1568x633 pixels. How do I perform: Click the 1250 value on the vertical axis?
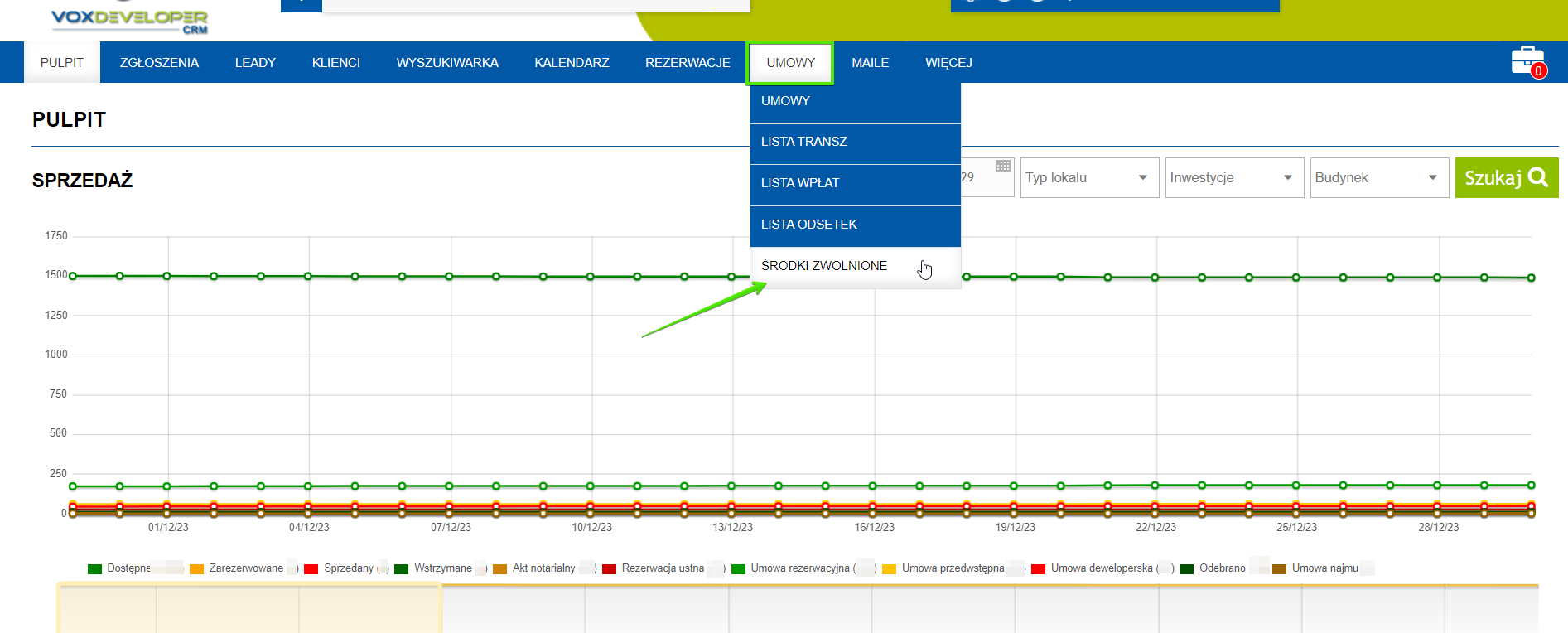click(x=56, y=316)
